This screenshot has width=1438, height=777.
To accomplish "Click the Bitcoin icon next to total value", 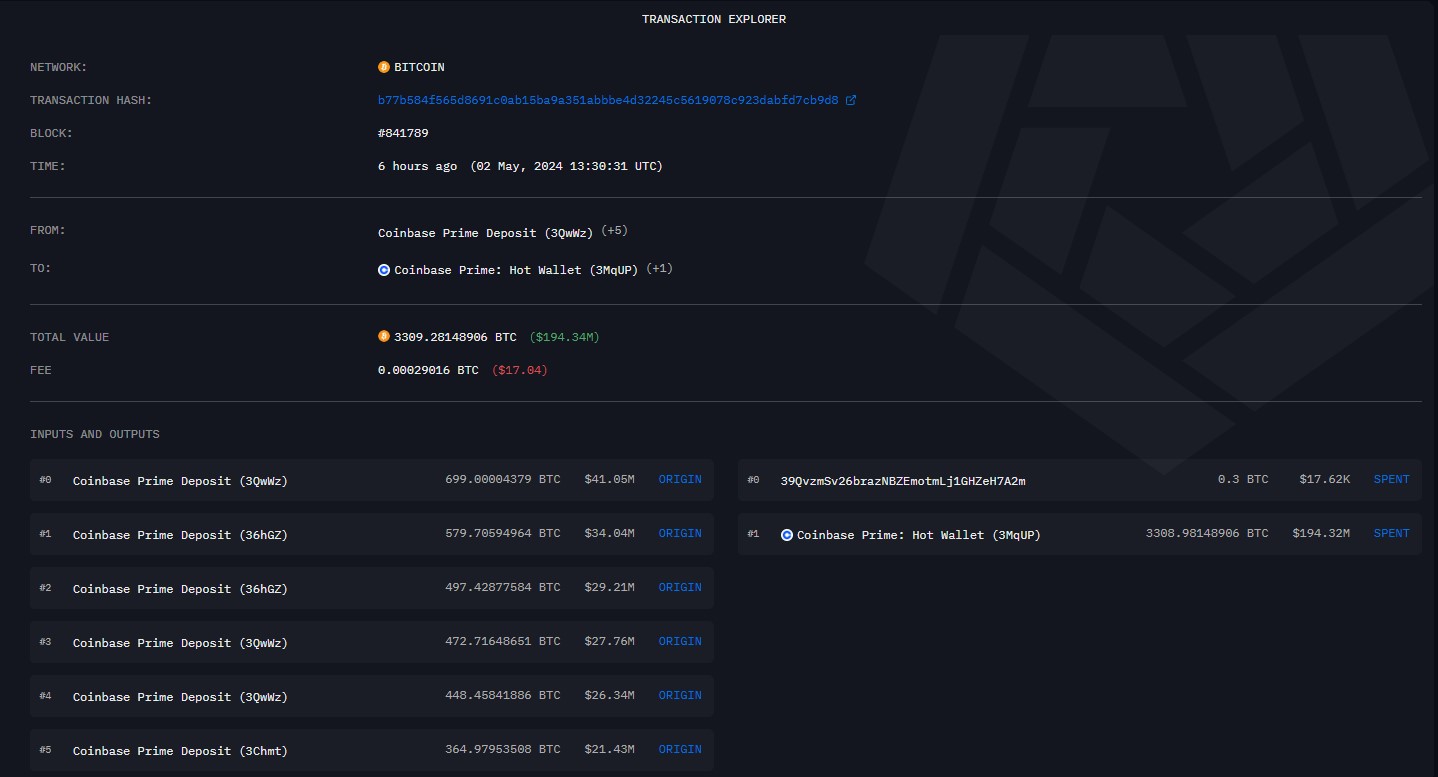I will pyautogui.click(x=384, y=337).
